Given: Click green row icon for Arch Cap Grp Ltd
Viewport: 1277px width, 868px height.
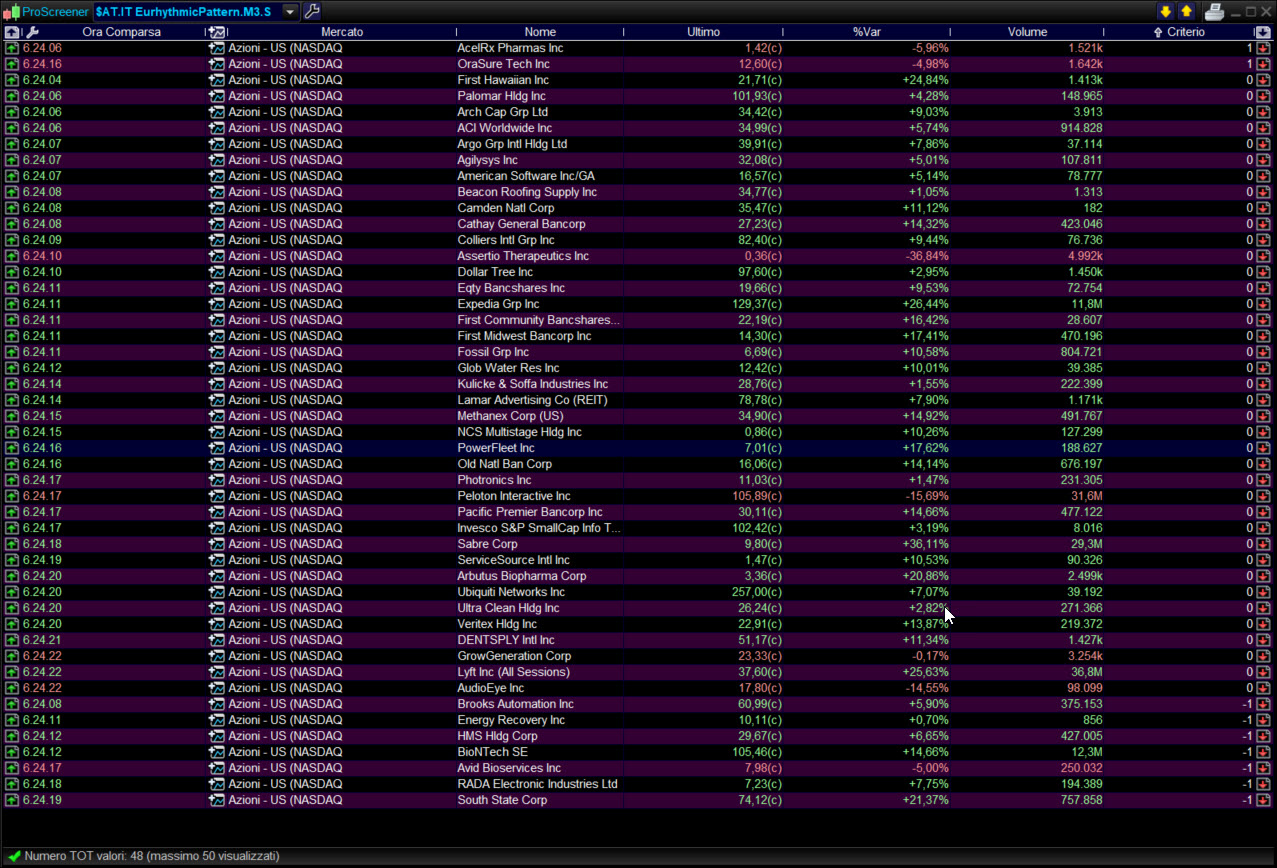Looking at the screenshot, I should [12, 112].
